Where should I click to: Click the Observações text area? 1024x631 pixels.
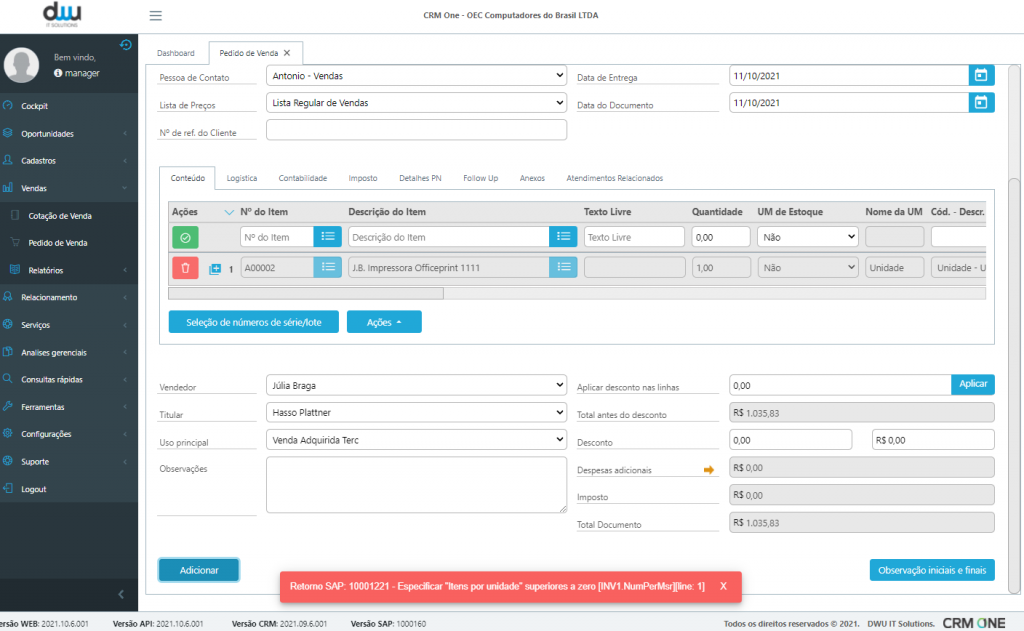(416, 485)
